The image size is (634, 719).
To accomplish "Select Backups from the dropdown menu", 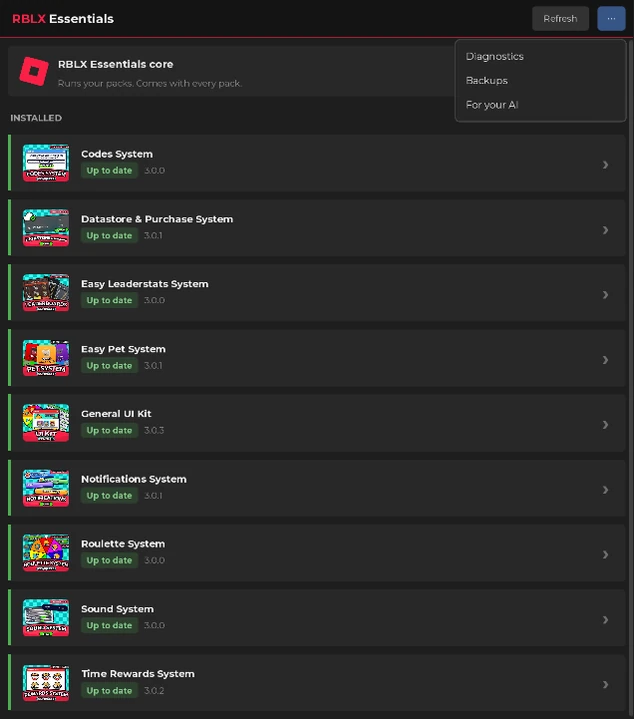I will (x=540, y=81).
